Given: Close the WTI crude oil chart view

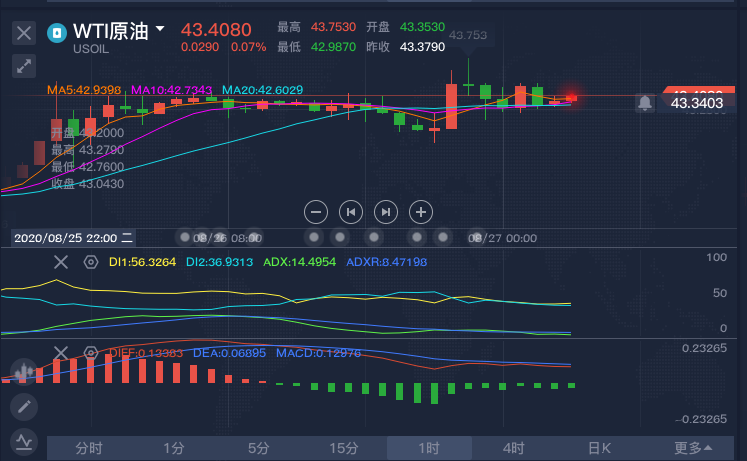Looking at the screenshot, I should point(24,33).
